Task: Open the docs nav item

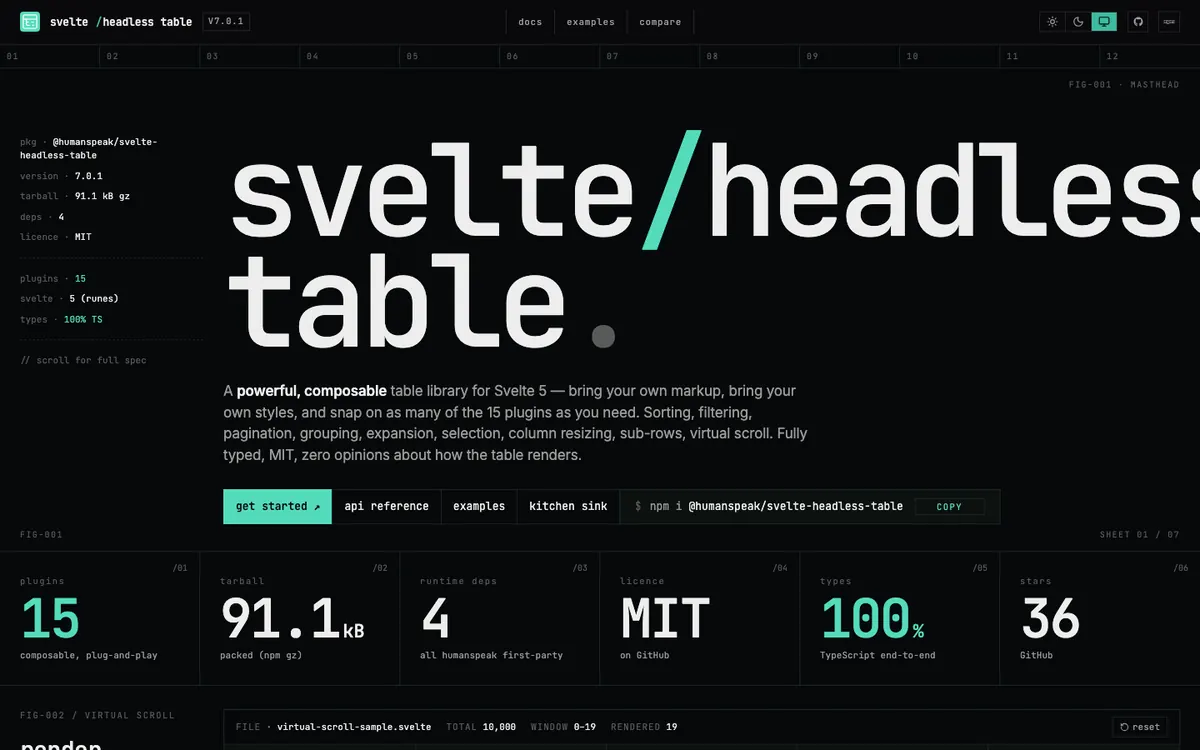Action: 530,22
